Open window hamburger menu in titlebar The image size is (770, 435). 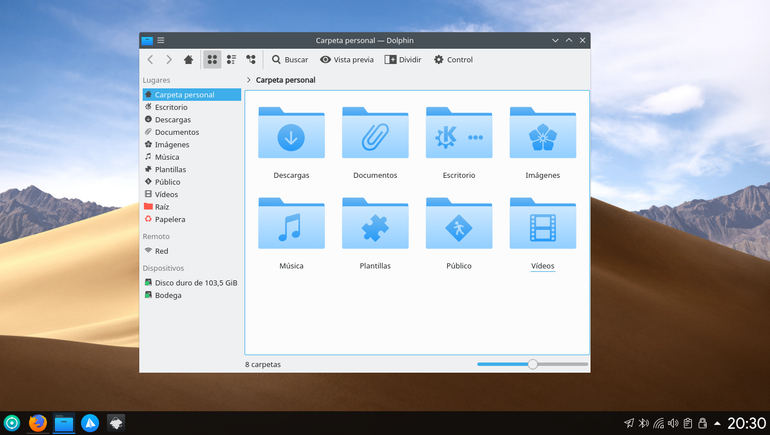[x=161, y=40]
